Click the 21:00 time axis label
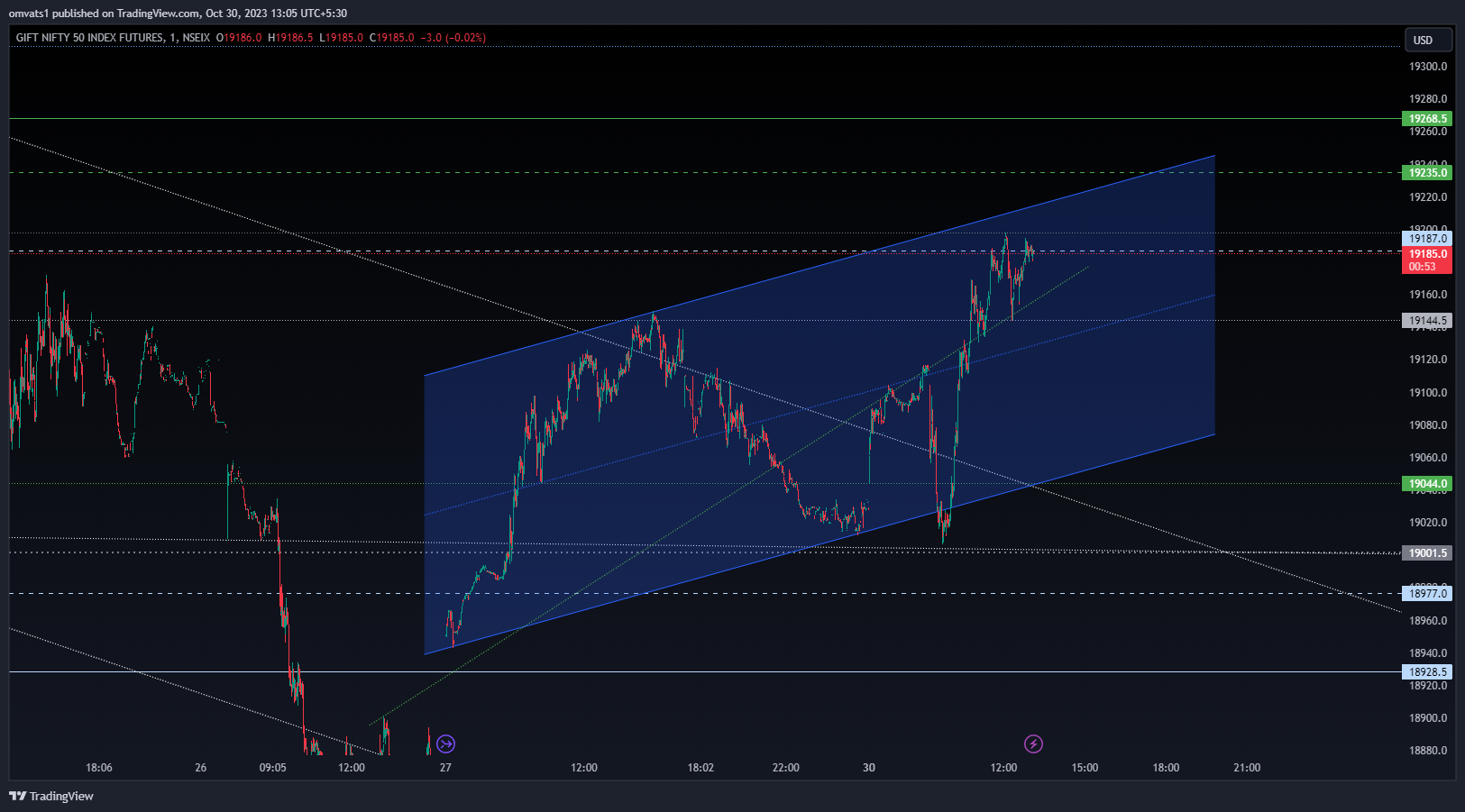The height and width of the screenshot is (812, 1465). point(1247,768)
